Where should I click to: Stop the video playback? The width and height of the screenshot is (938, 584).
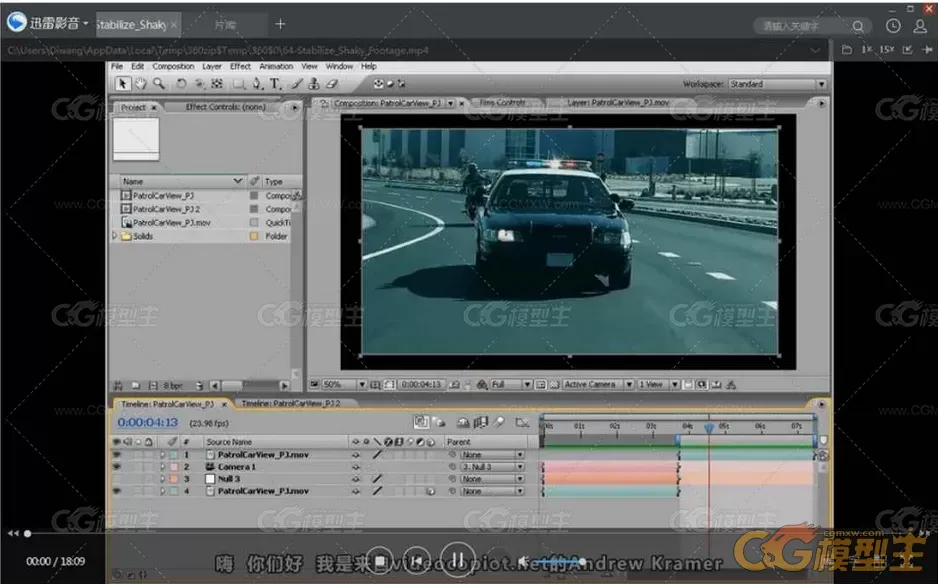(x=379, y=561)
